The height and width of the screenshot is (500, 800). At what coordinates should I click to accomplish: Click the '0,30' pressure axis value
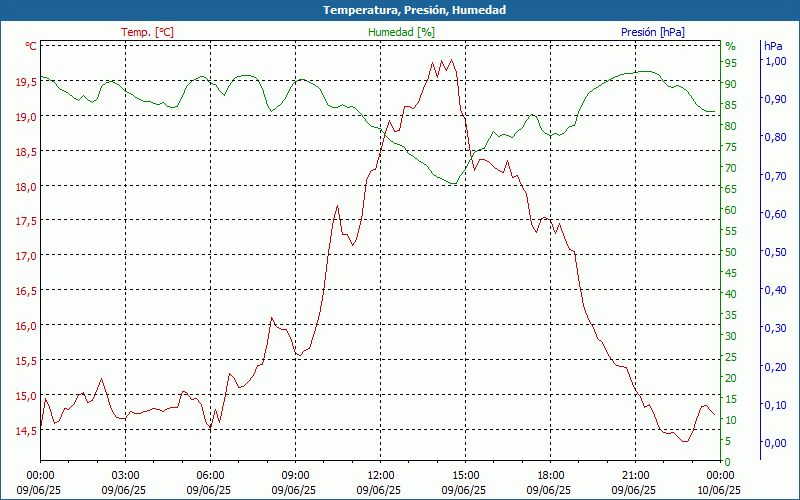pos(775,328)
